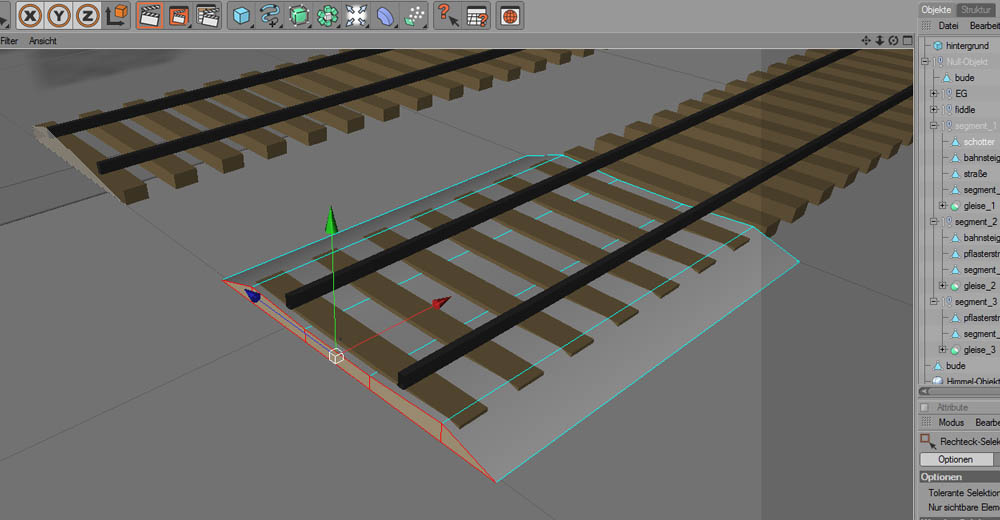Toggle the Z axis lock
Screen dimensions: 1000x520
click(x=88, y=16)
